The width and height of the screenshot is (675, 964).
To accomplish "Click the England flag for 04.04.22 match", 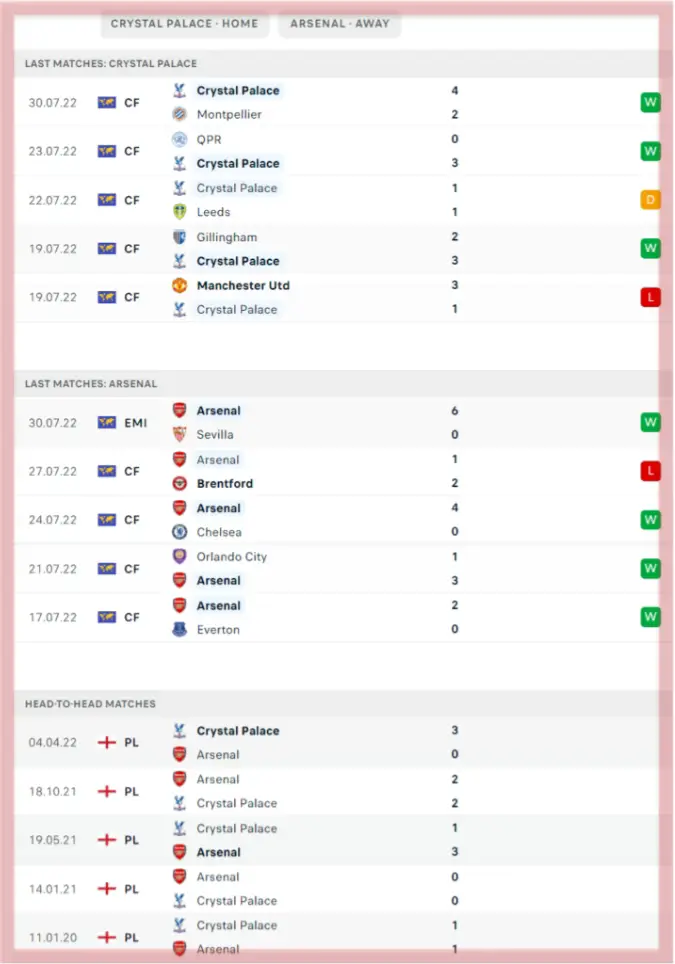I will point(107,743).
